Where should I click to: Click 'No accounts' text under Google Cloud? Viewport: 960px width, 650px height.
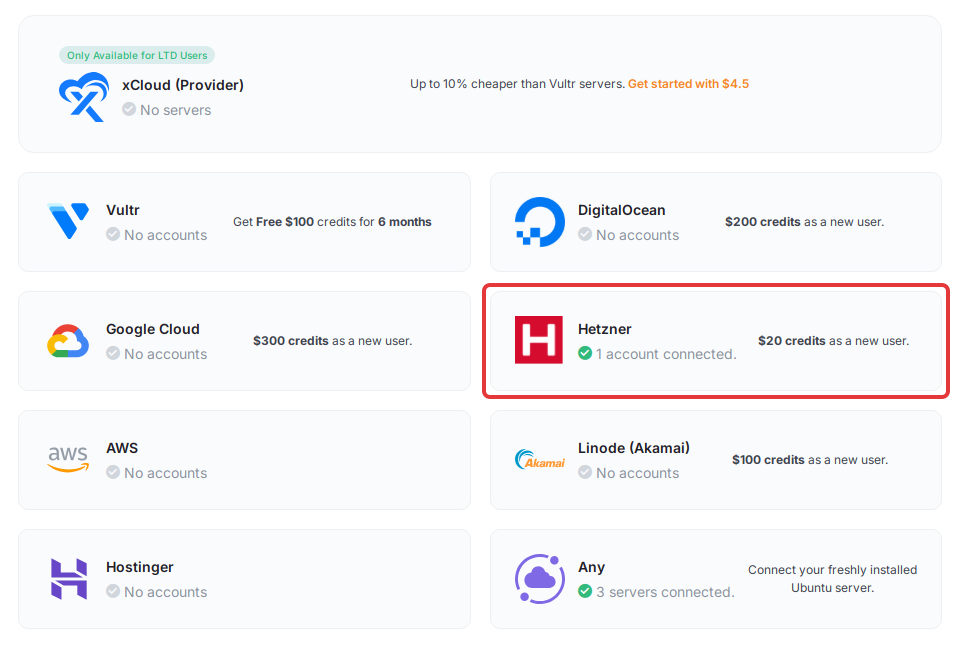click(x=165, y=354)
